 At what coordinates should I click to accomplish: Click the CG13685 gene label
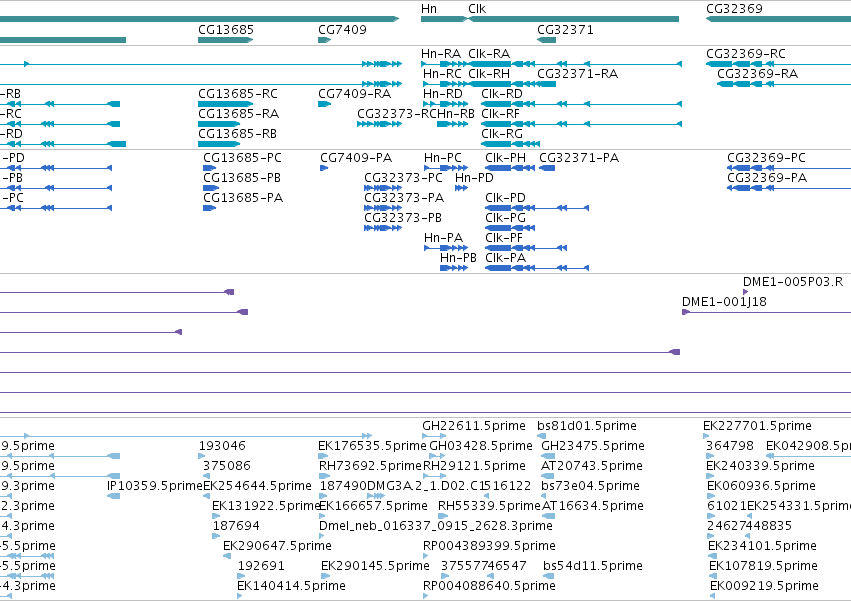tap(226, 30)
